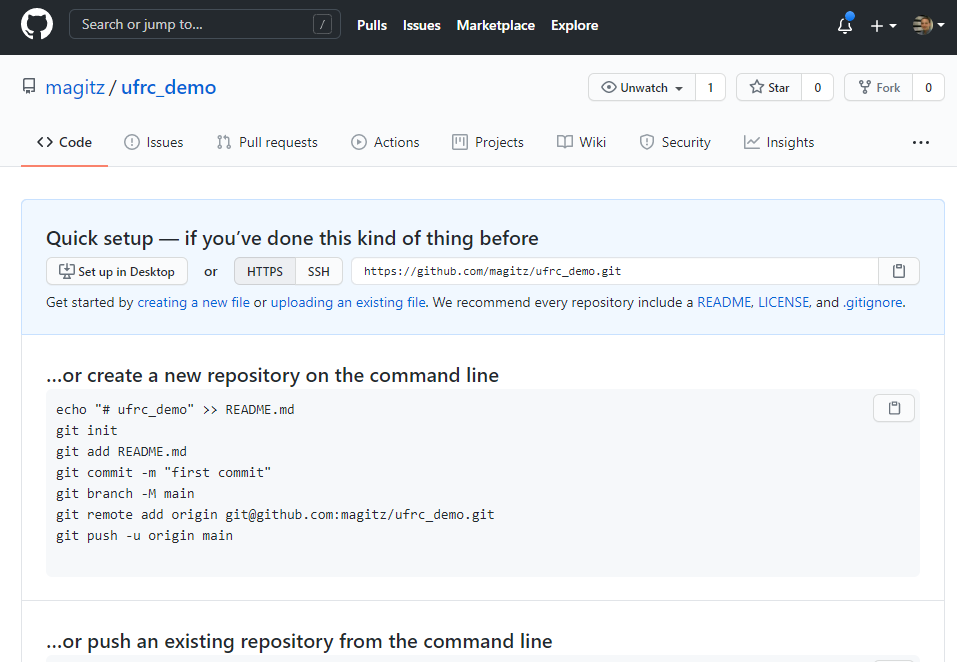The height and width of the screenshot is (662, 957).
Task: Open the Pull requests tab
Action: point(267,142)
